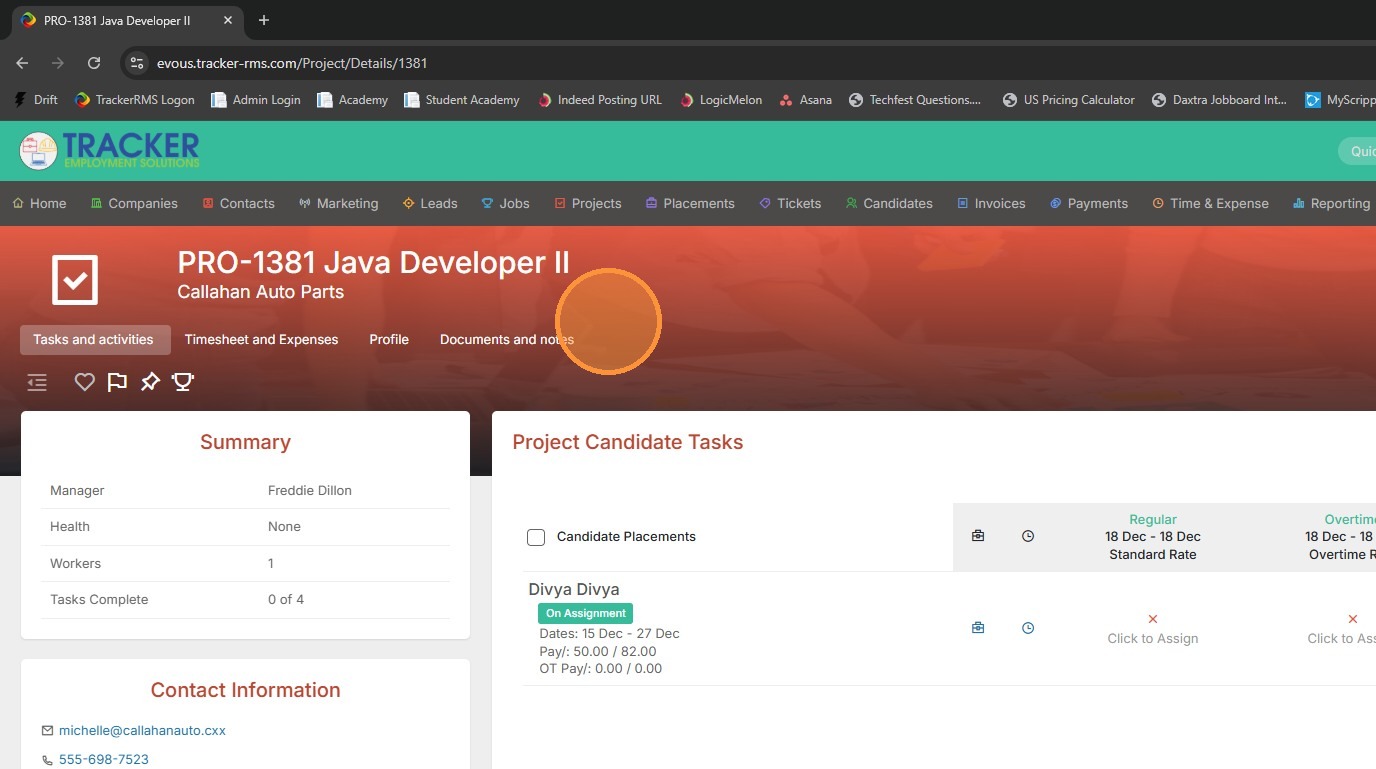1376x769 pixels.
Task: Open the Timesheet and Expenses tab
Action: 261,339
